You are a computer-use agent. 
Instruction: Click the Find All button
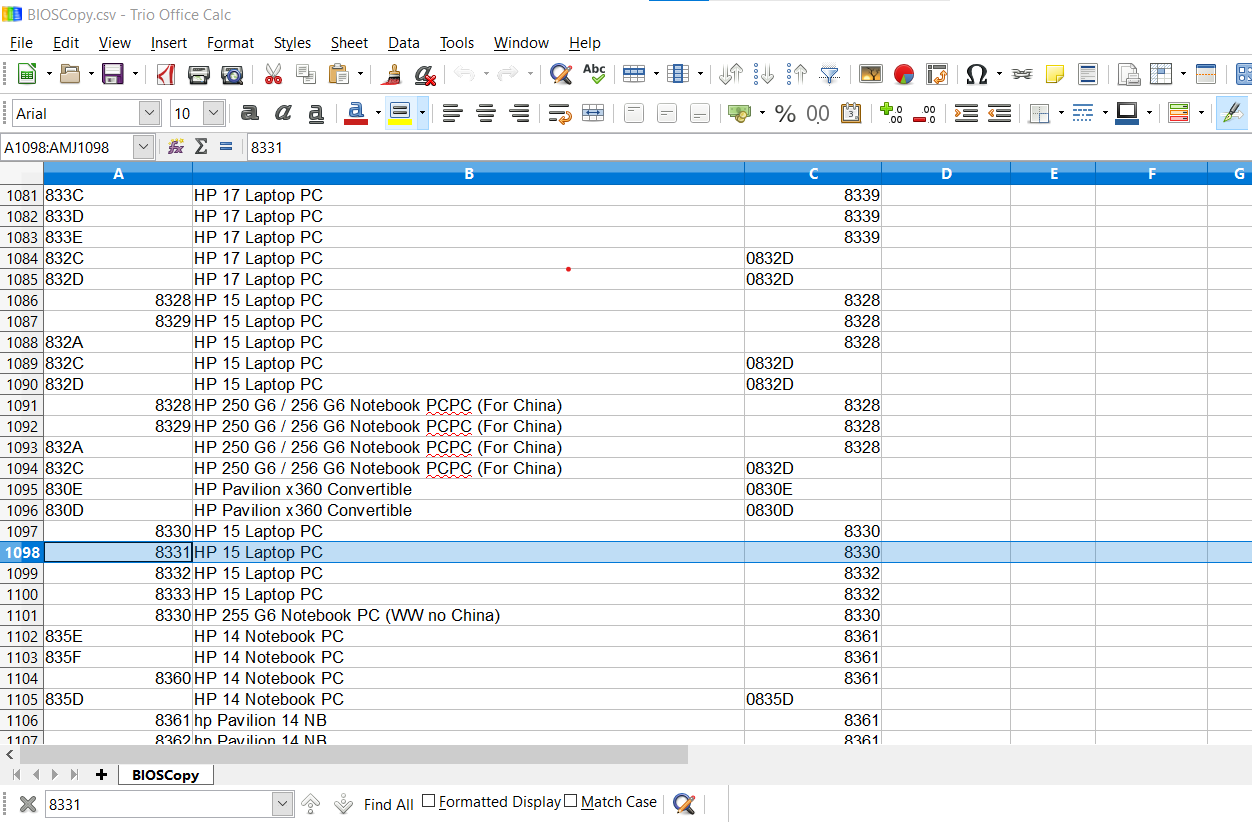[x=388, y=804]
